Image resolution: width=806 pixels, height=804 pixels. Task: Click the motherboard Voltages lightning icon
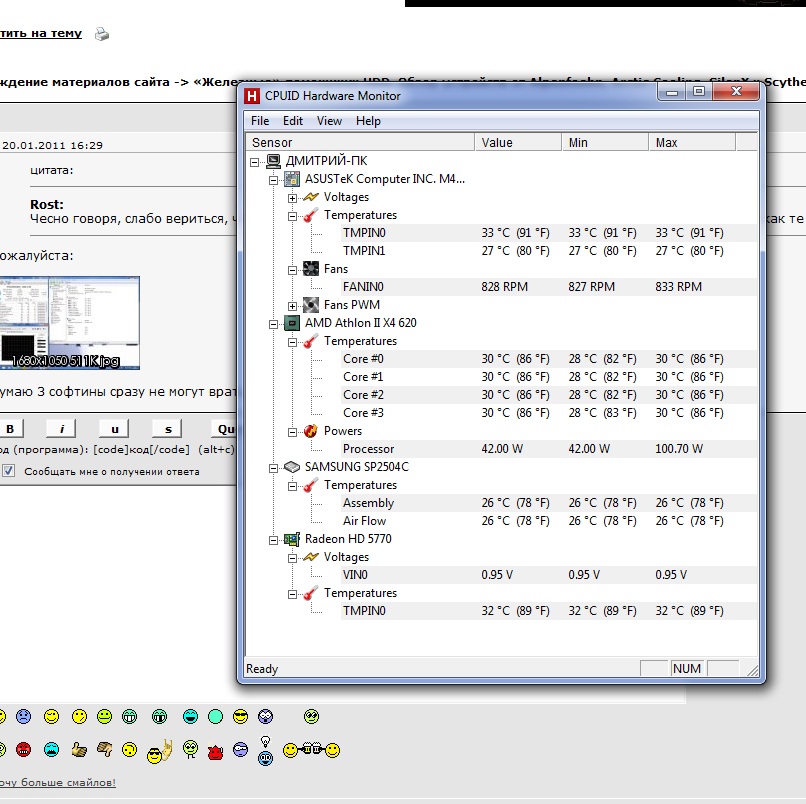click(x=311, y=197)
